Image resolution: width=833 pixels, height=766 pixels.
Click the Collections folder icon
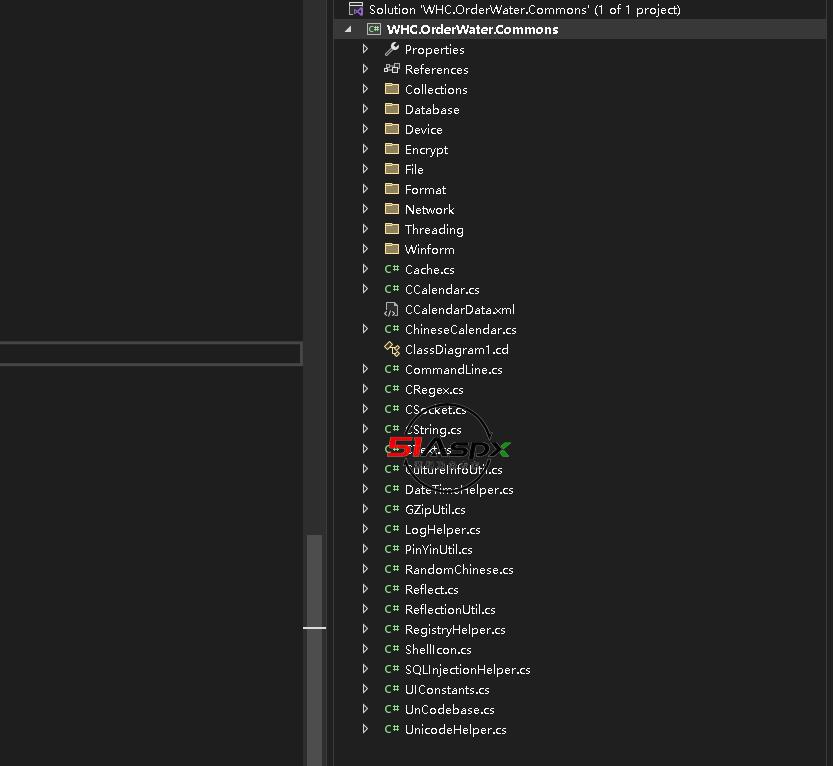392,89
